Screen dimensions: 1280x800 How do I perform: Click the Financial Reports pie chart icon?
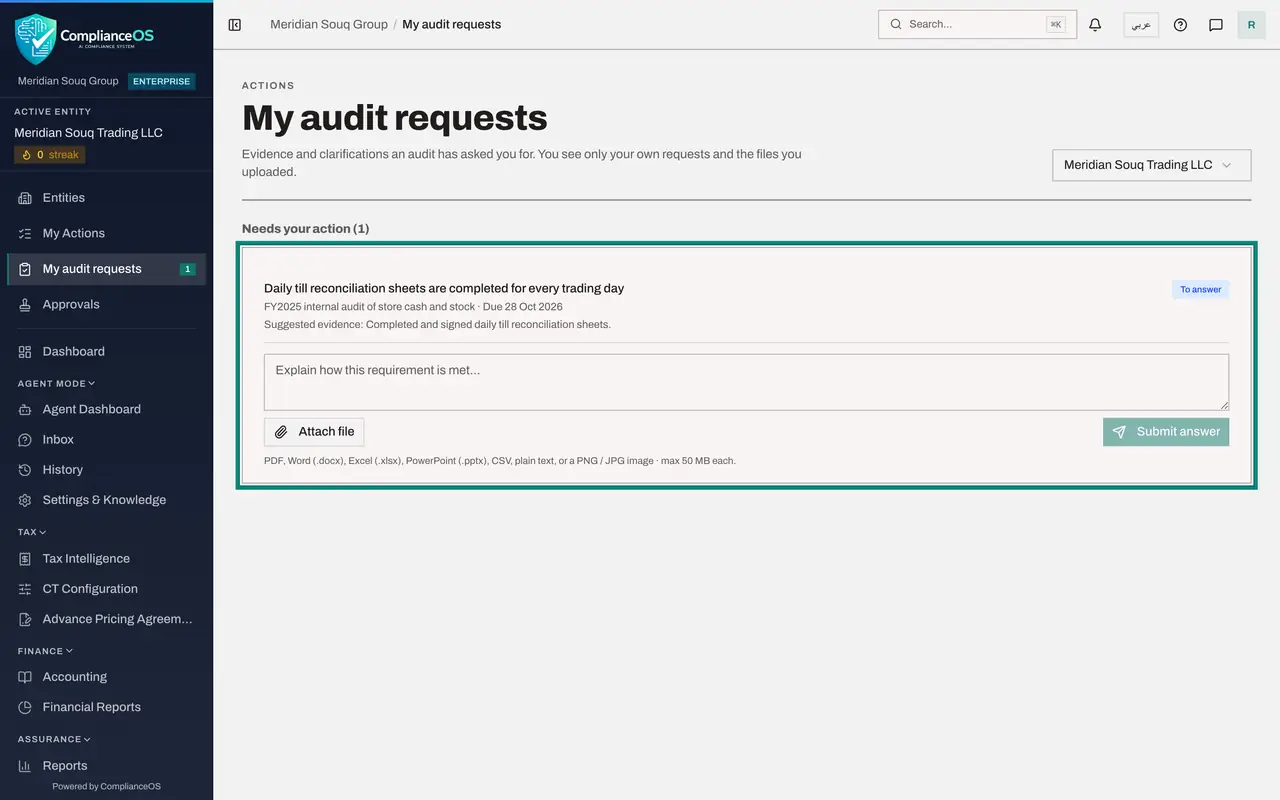(25, 707)
